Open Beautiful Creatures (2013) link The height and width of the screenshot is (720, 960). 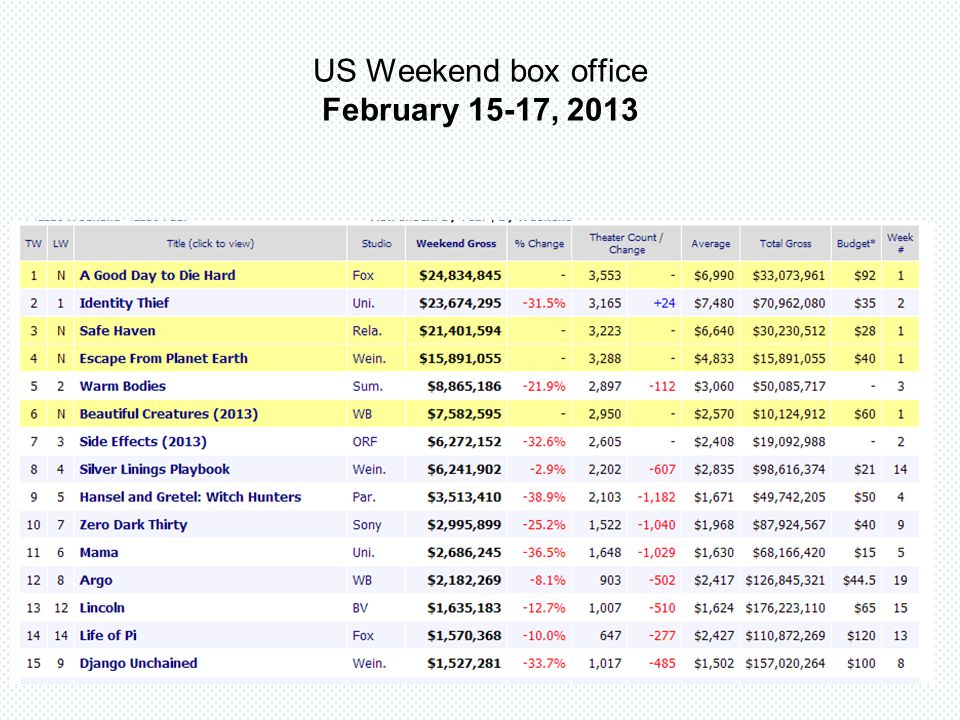click(x=169, y=414)
